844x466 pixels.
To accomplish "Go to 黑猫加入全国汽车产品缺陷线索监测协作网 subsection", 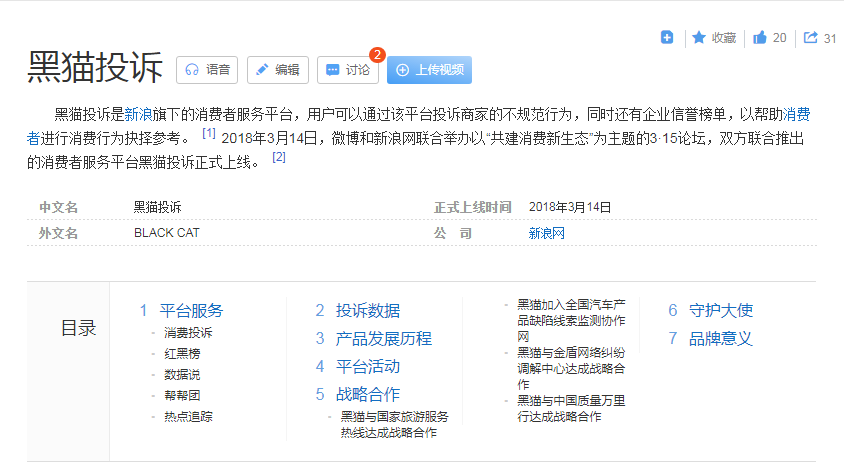I will [571, 321].
